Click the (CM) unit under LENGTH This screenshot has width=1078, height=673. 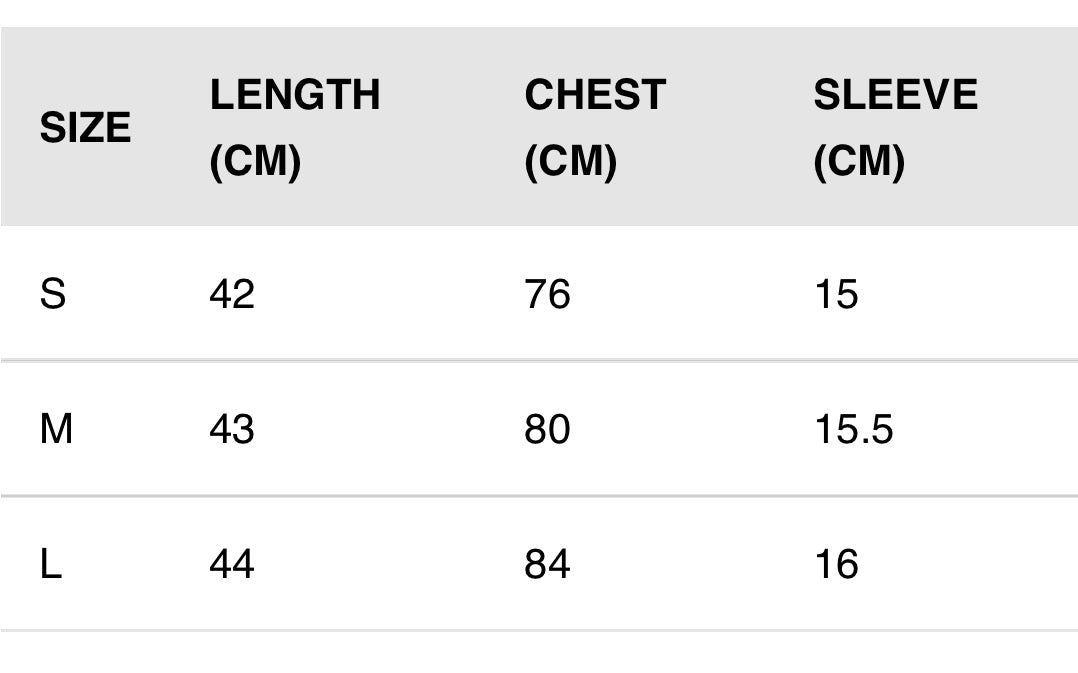pyautogui.click(x=255, y=161)
